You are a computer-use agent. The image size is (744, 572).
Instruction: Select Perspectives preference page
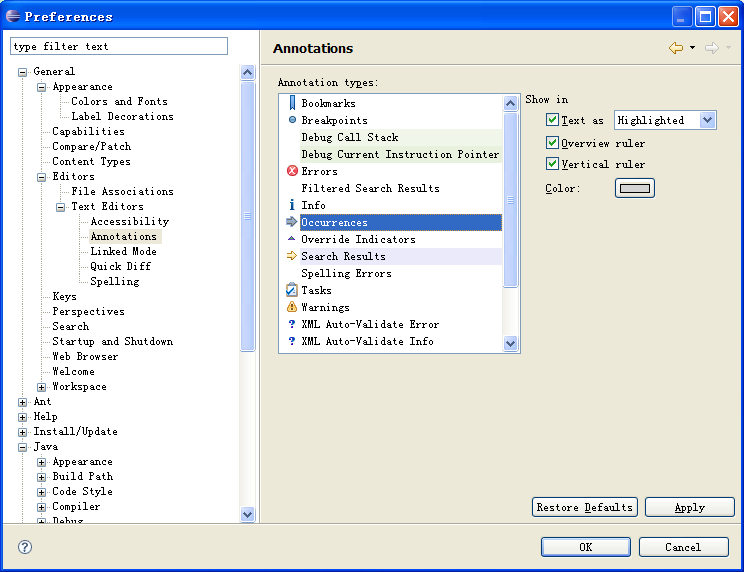tap(88, 312)
